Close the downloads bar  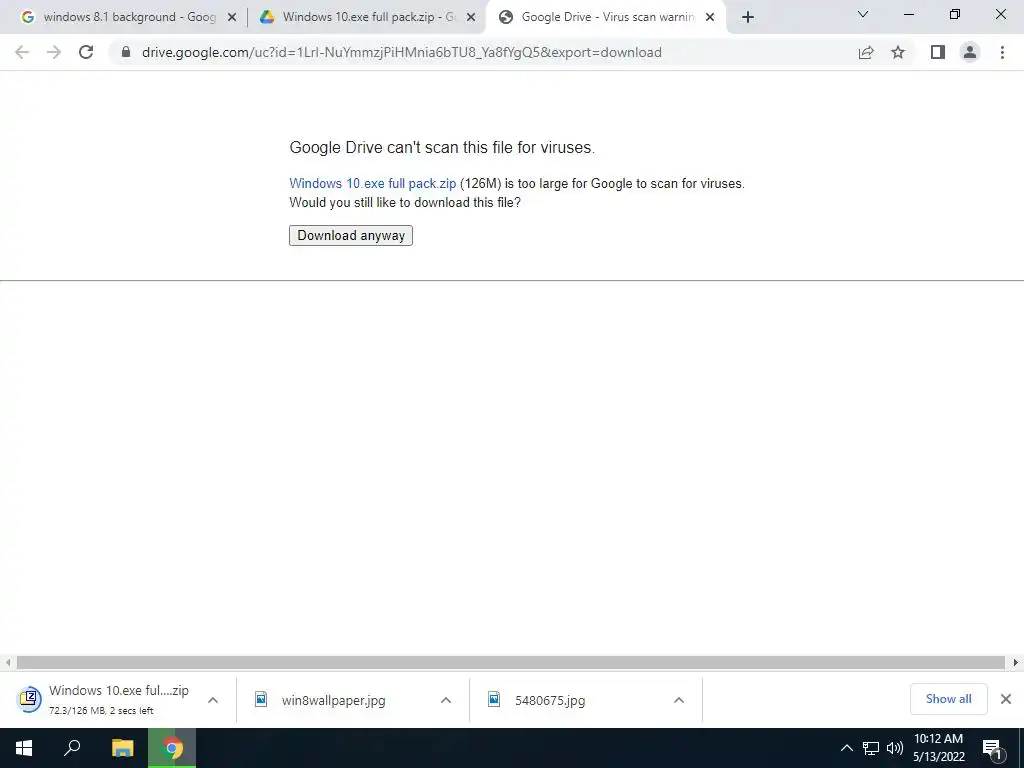1006,699
